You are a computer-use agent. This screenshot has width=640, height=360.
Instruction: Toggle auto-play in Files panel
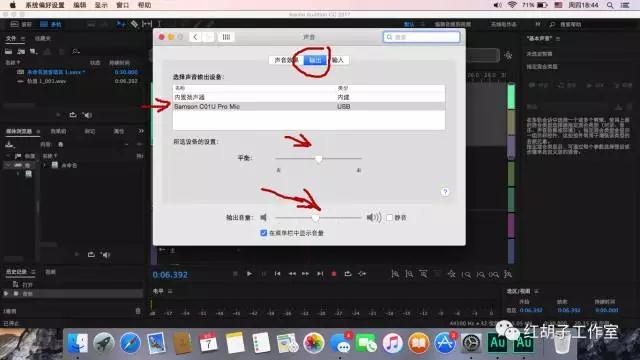pos(87,115)
